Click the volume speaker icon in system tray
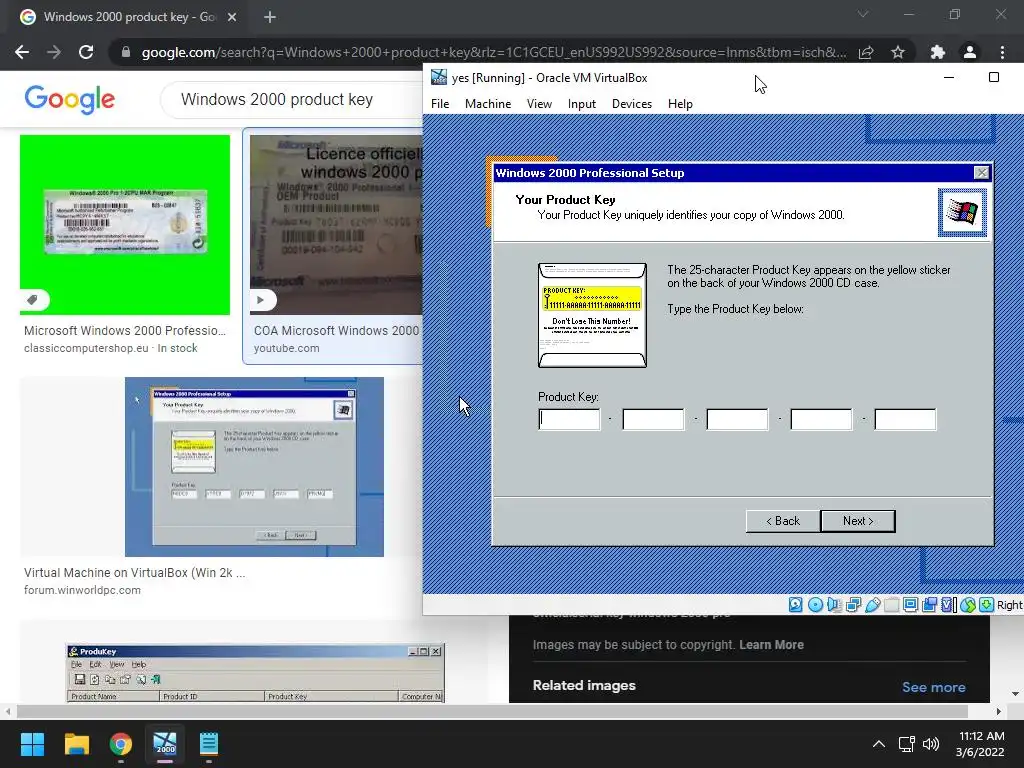 click(931, 744)
